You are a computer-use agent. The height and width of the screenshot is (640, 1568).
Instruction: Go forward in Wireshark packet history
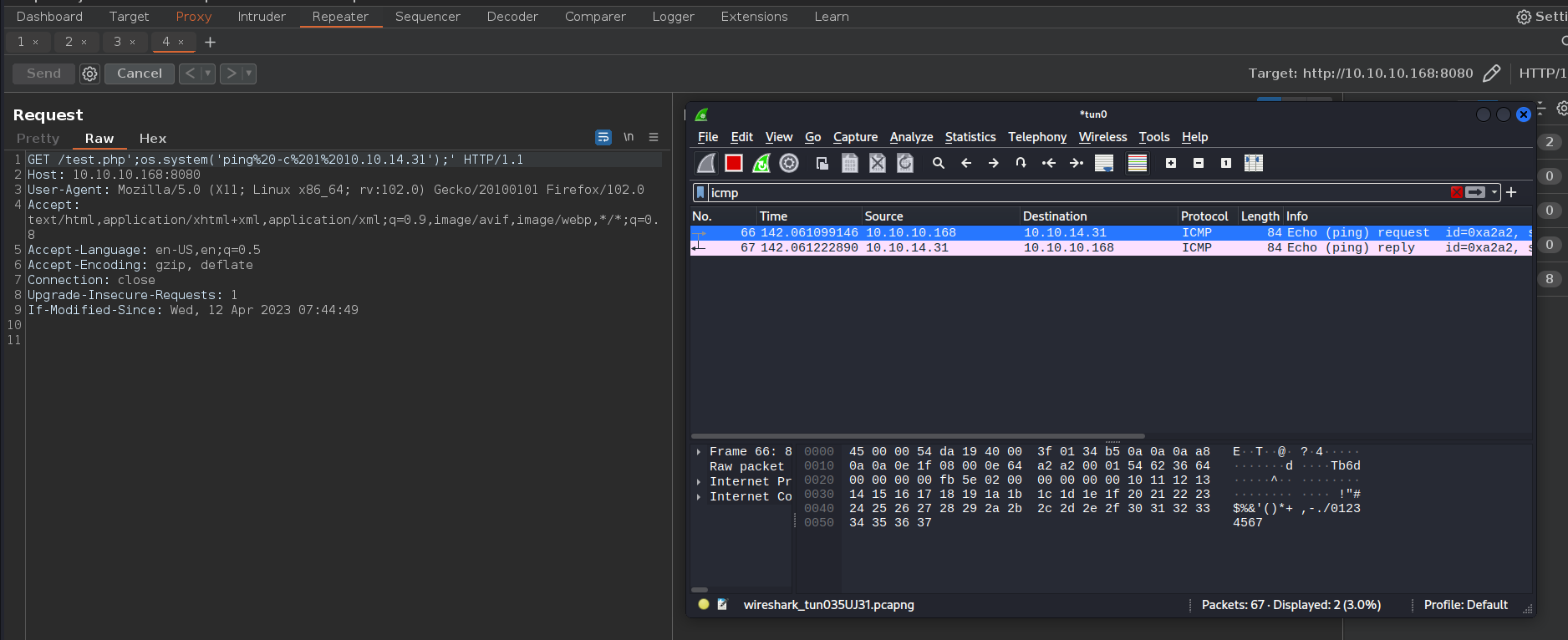click(994, 163)
